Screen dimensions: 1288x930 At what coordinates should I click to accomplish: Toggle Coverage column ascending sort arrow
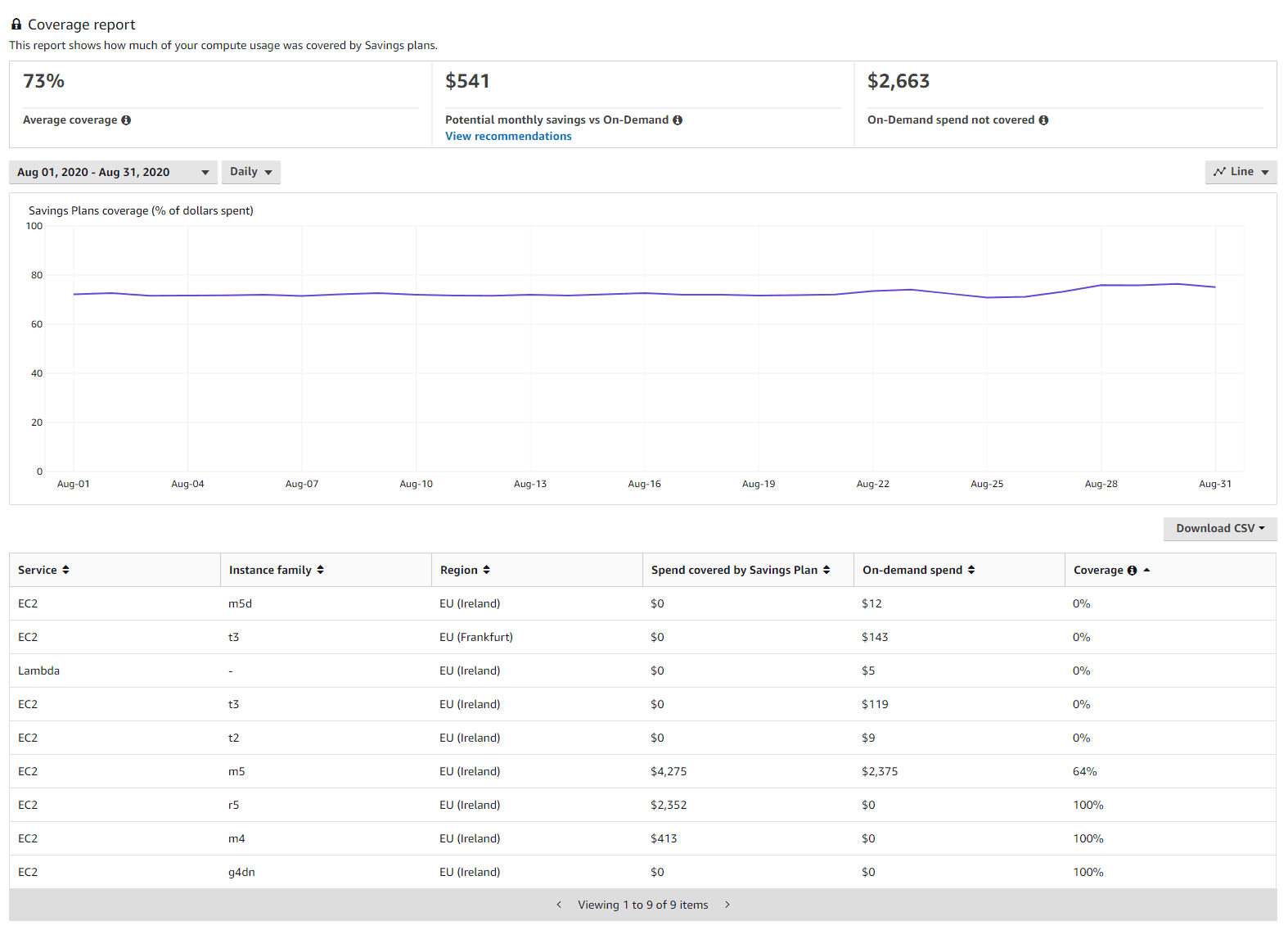tap(1146, 570)
